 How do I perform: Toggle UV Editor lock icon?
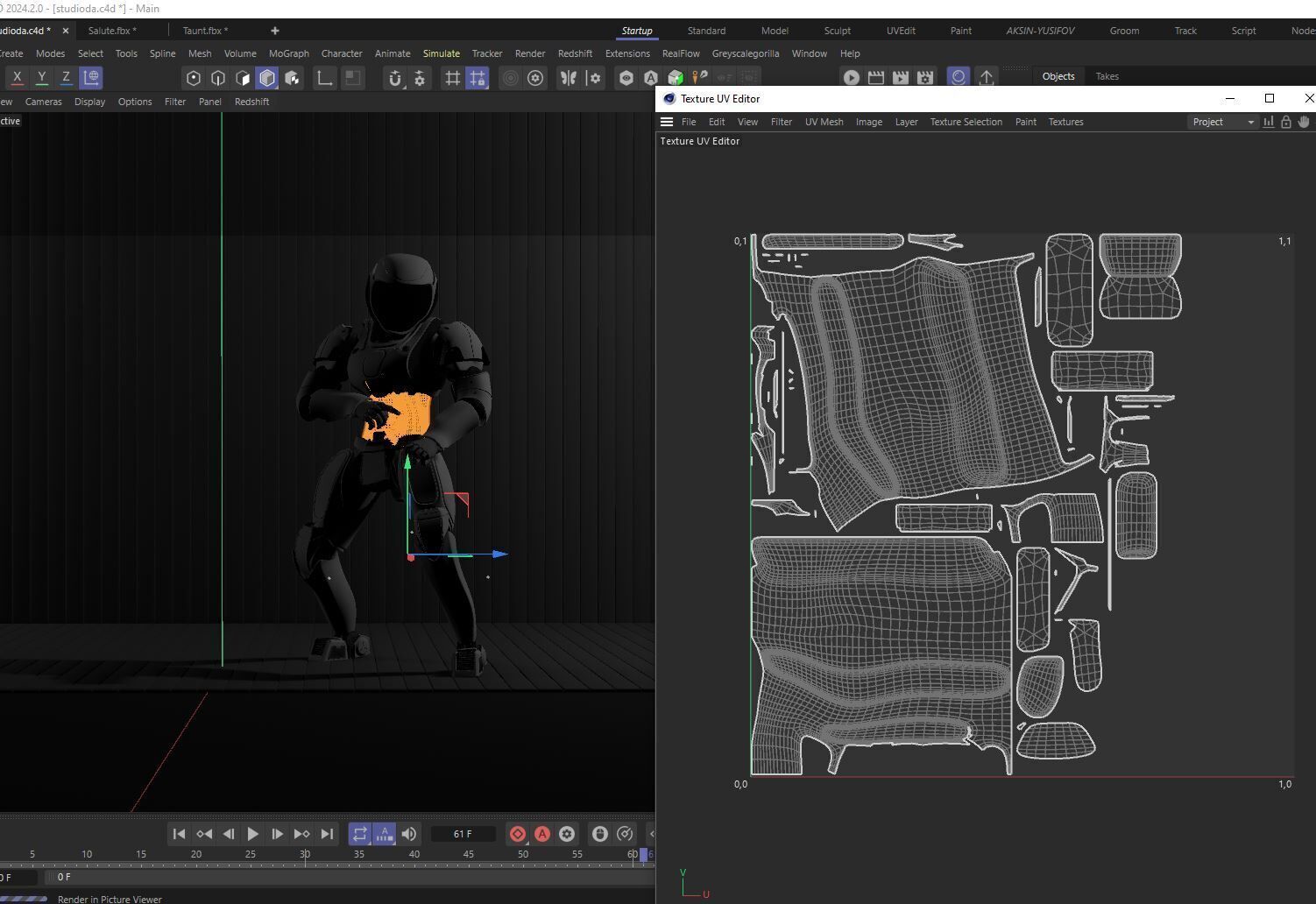click(1286, 122)
